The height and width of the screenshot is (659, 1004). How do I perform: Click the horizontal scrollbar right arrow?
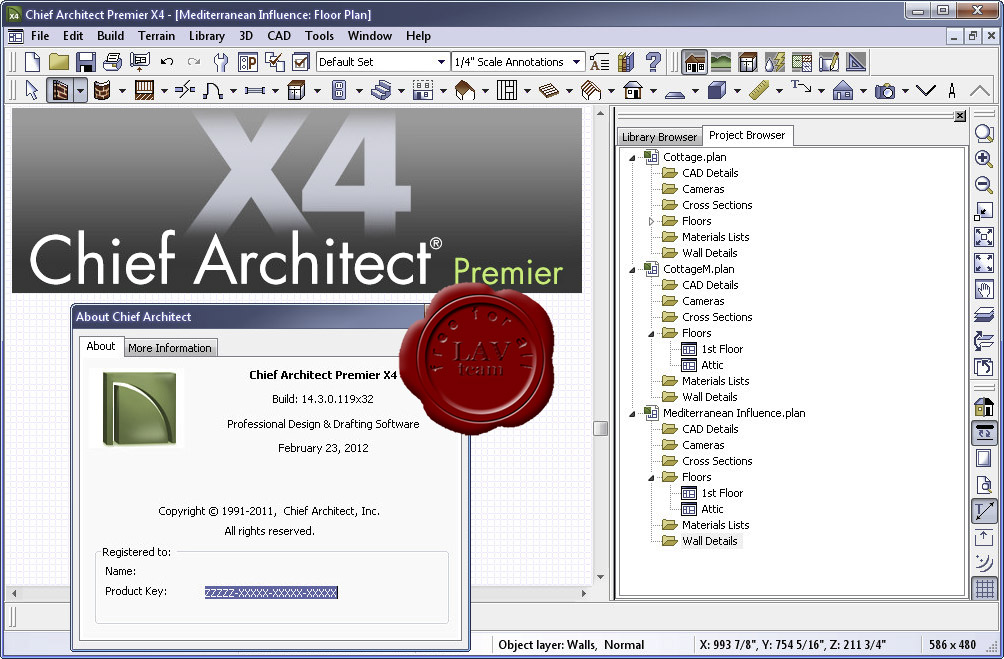click(583, 593)
